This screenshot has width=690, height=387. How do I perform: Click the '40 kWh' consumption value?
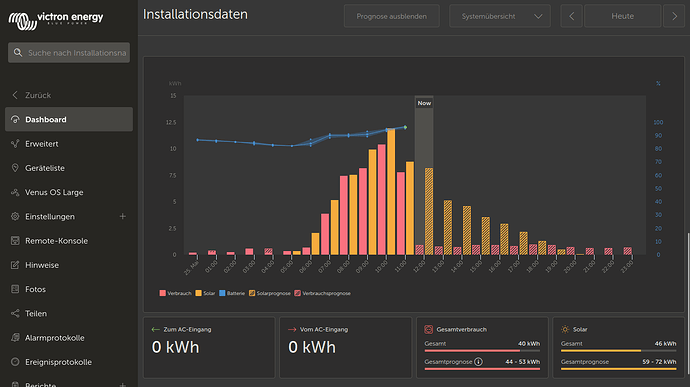529,343
